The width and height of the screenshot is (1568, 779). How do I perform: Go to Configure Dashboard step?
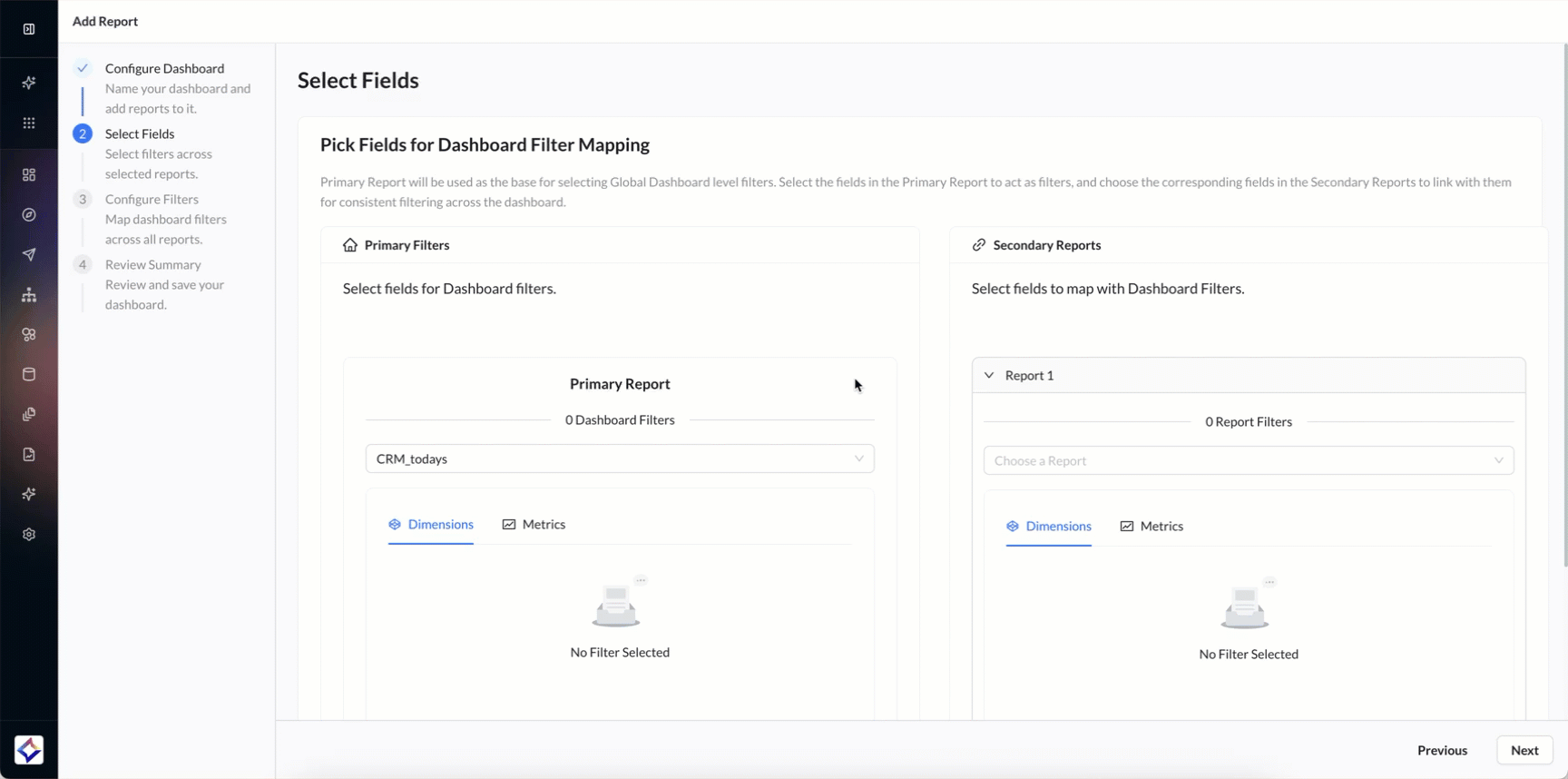pyautogui.click(x=164, y=68)
